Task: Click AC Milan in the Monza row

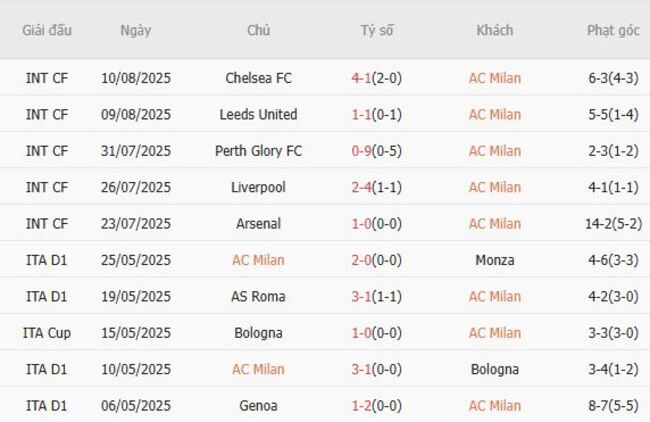Action: tap(258, 260)
